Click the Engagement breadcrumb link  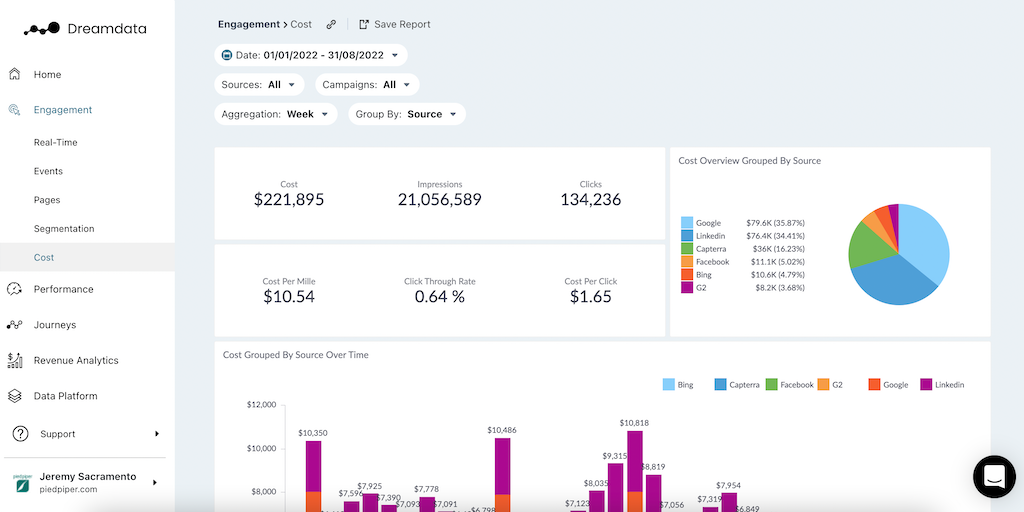point(251,24)
